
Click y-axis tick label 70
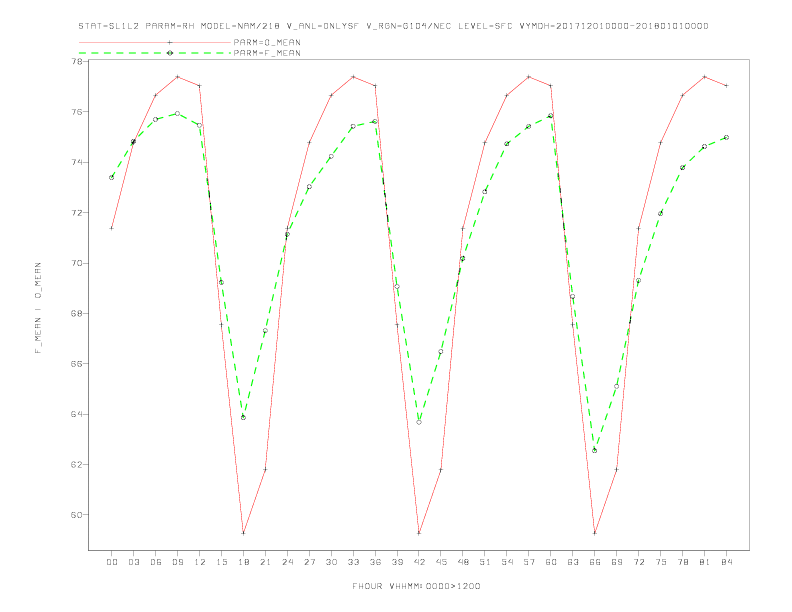click(76, 263)
